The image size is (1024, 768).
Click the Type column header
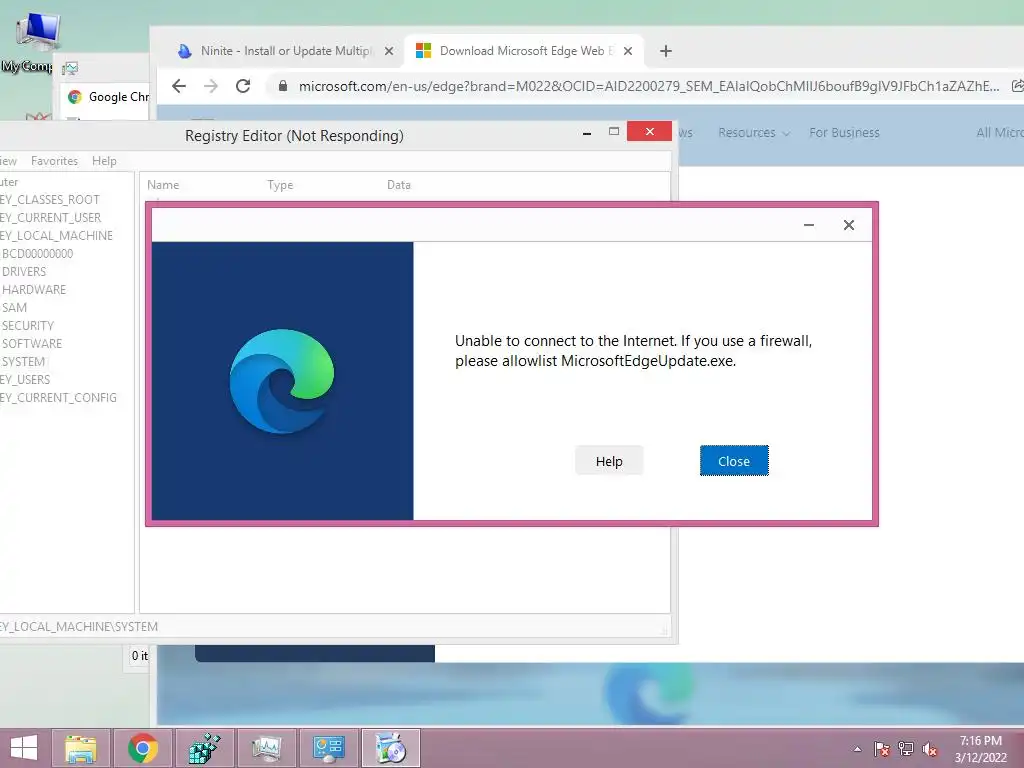(280, 185)
